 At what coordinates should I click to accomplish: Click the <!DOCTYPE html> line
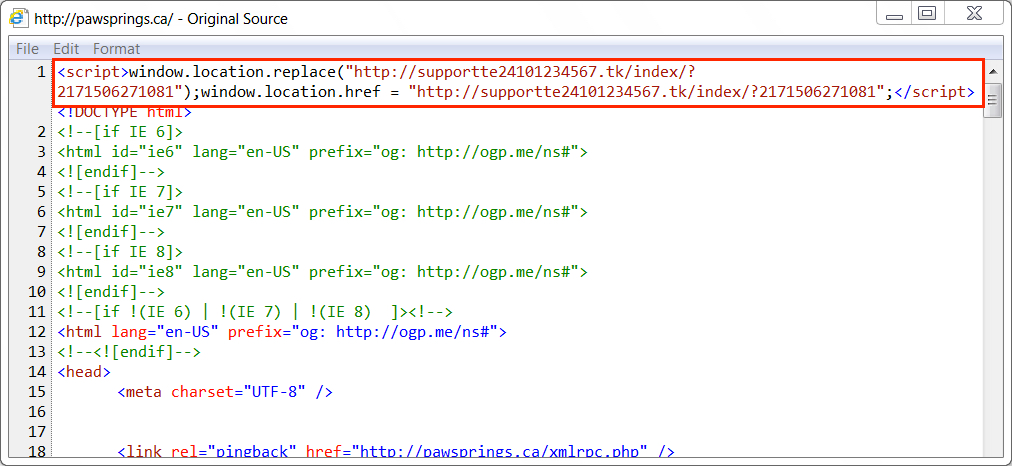click(x=125, y=112)
